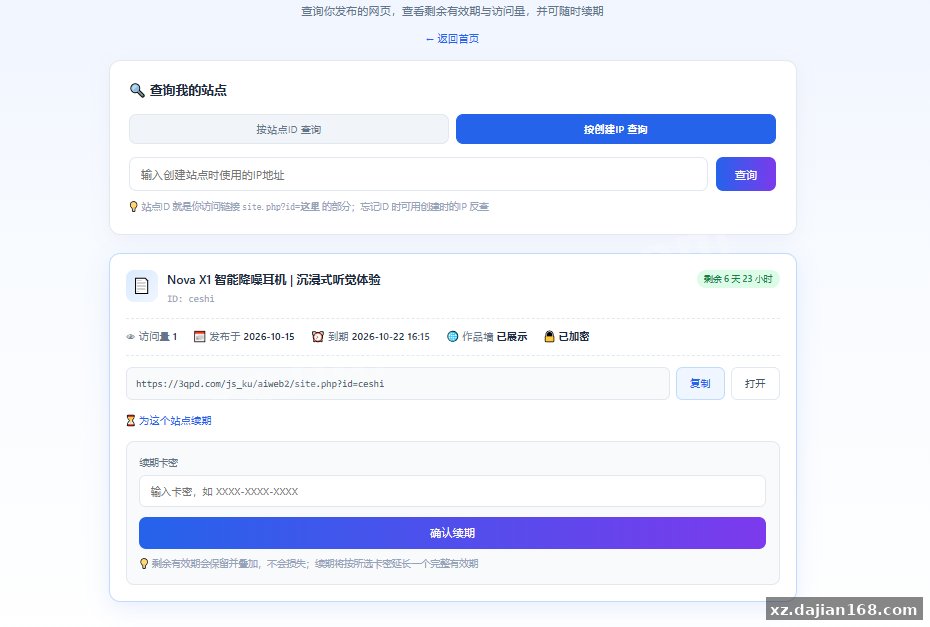Open the 返回首页 link
Image resolution: width=930 pixels, height=627 pixels.
pyautogui.click(x=453, y=39)
